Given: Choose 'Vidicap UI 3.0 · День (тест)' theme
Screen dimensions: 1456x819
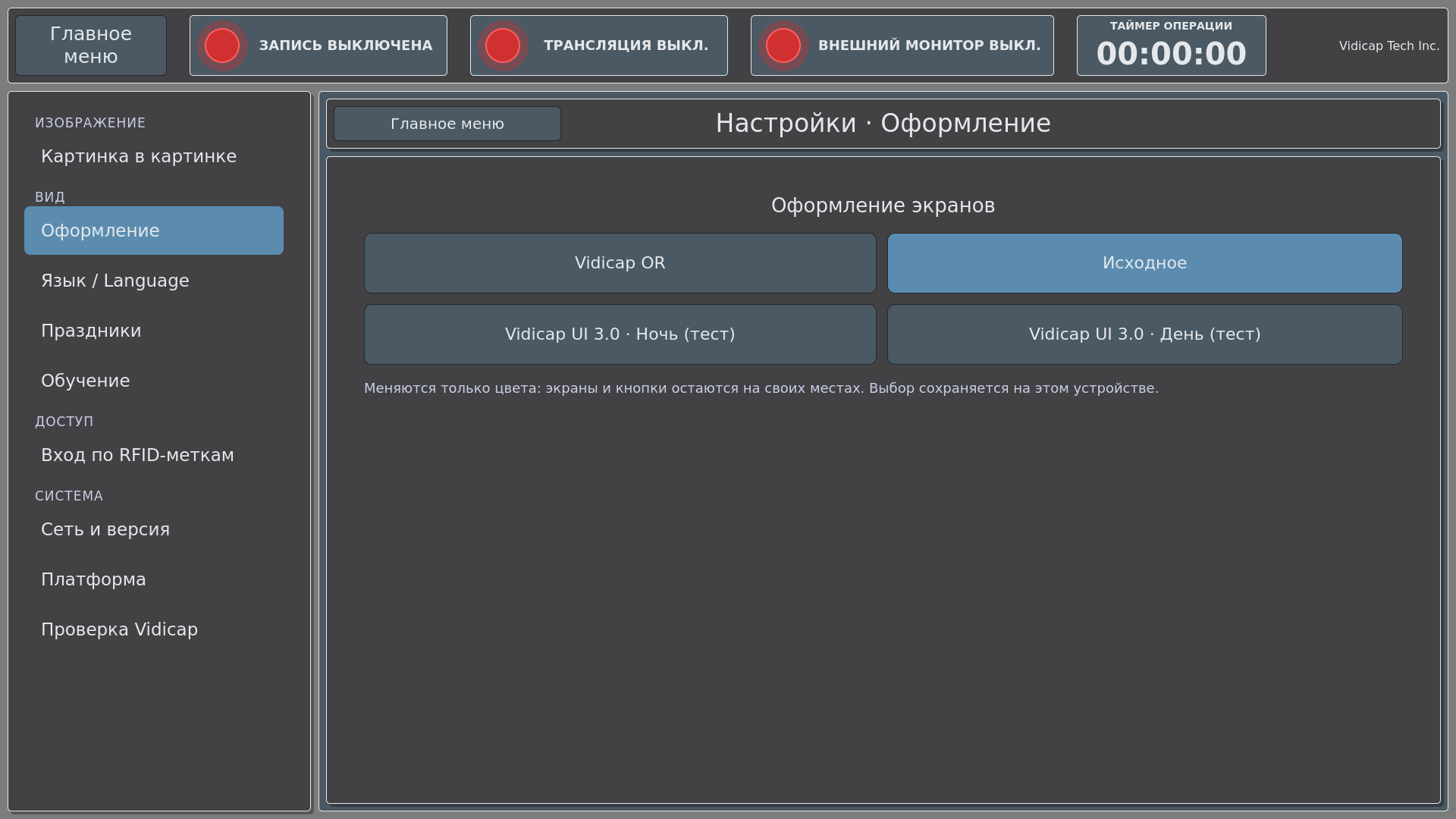Looking at the screenshot, I should click(x=1145, y=334).
